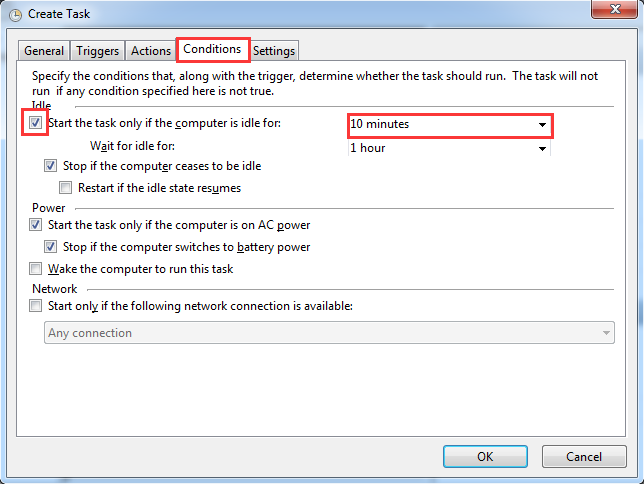644x484 pixels.
Task: Enable Wake the computer to run this task
Action: point(35,269)
